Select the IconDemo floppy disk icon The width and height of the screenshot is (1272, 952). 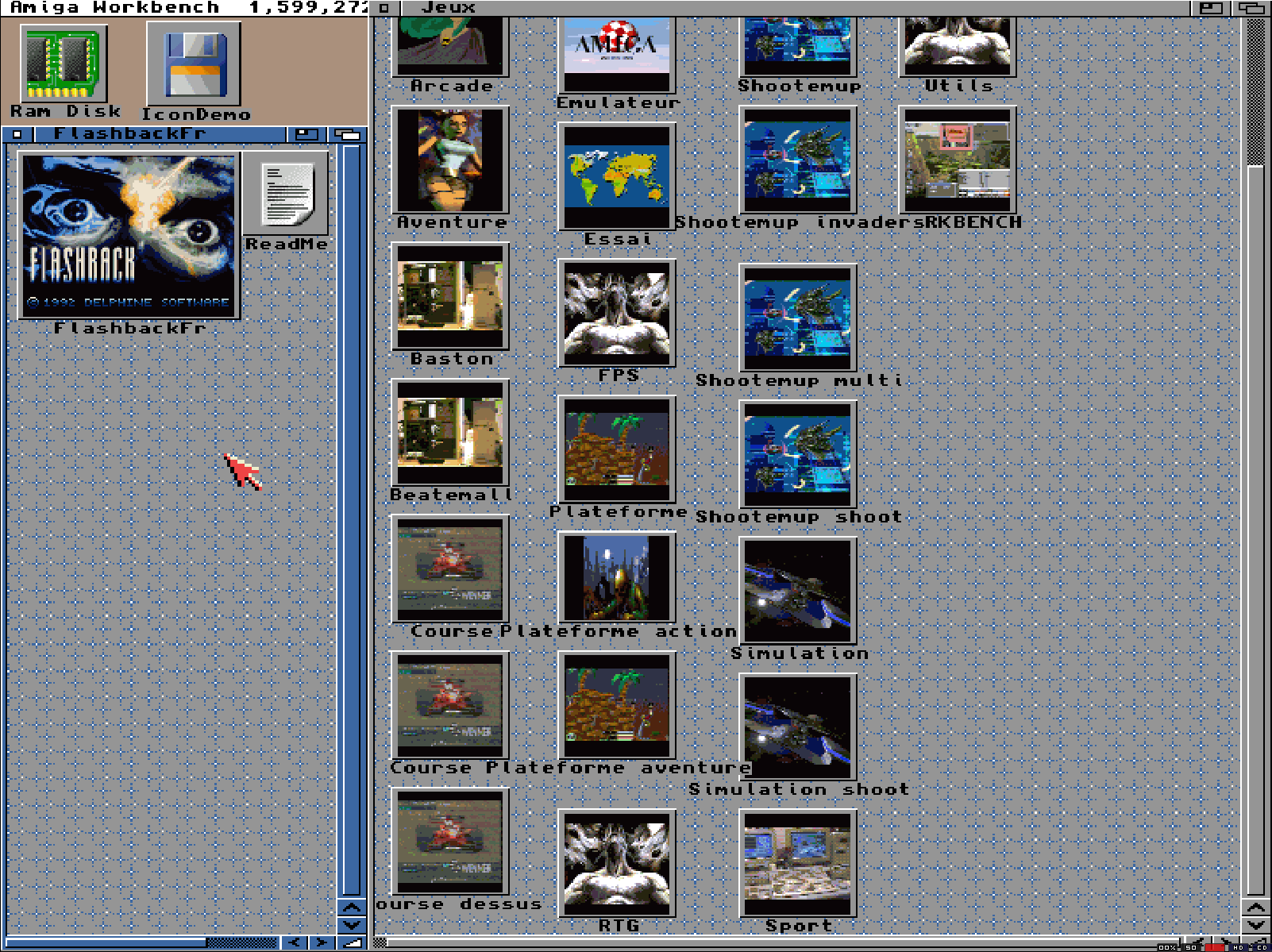[194, 64]
